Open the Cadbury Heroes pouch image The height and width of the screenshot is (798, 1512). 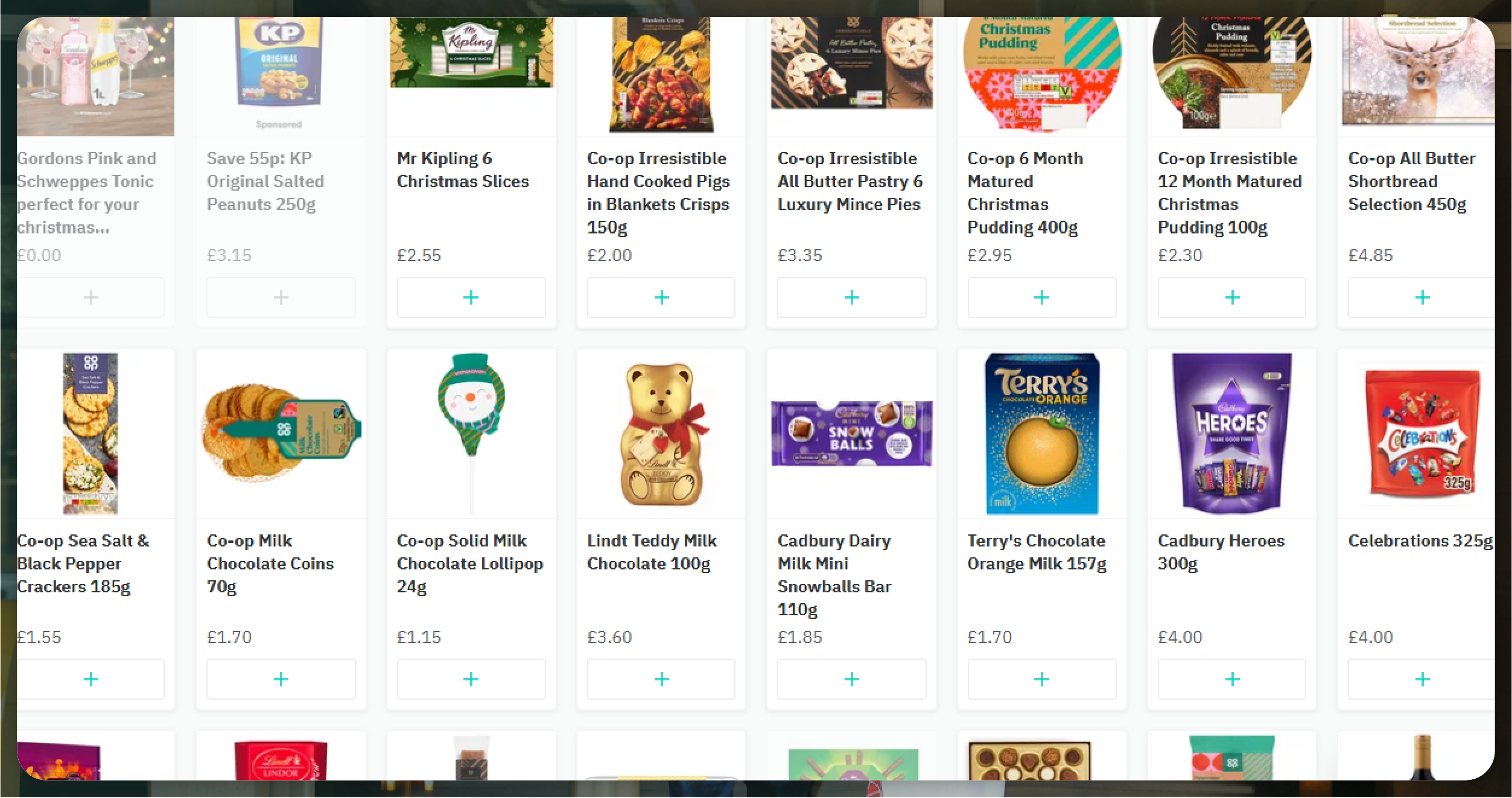point(1231,433)
